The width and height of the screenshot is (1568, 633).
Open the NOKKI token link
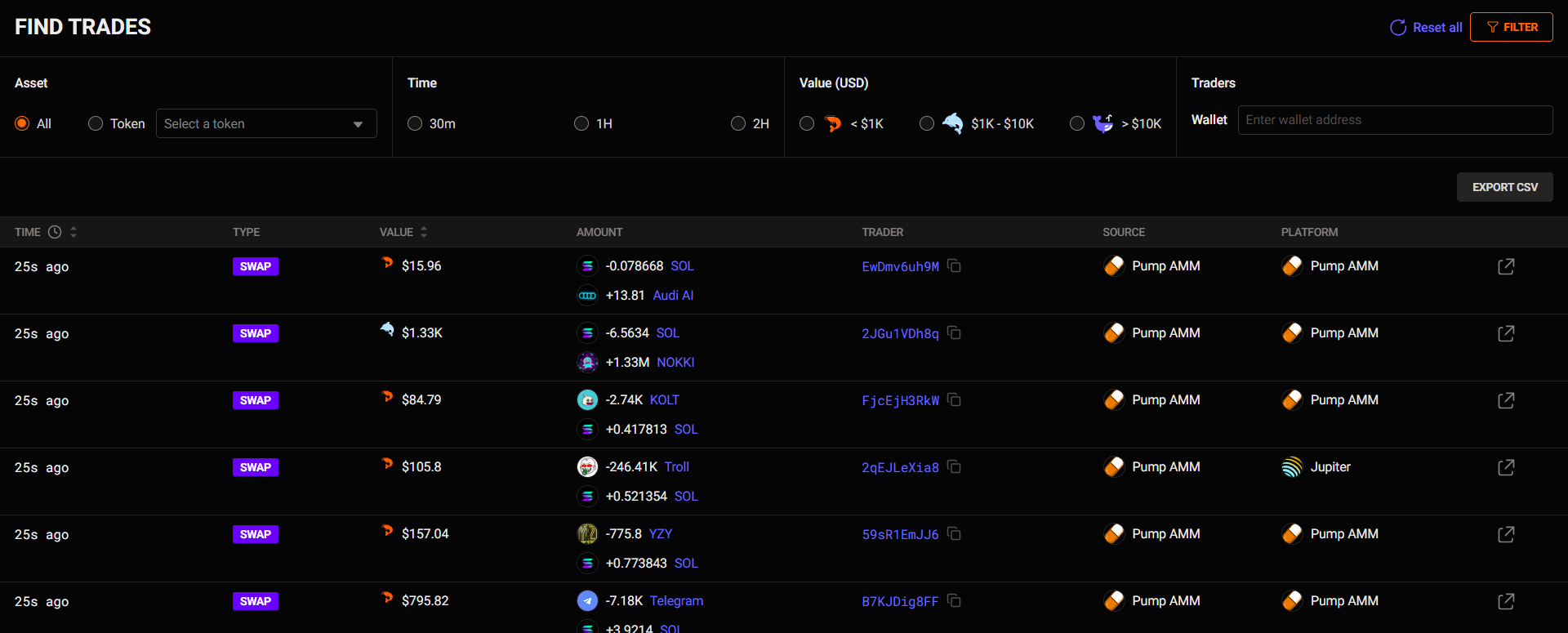(675, 363)
